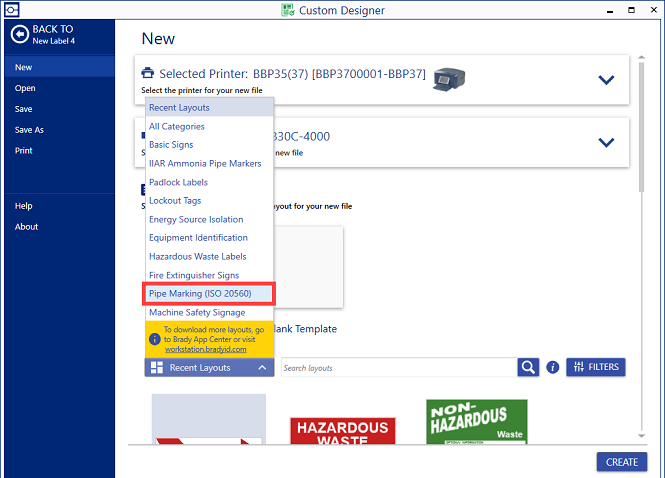665x478 pixels.
Task: Click the Blank Template thumbnail card
Action: [308, 267]
